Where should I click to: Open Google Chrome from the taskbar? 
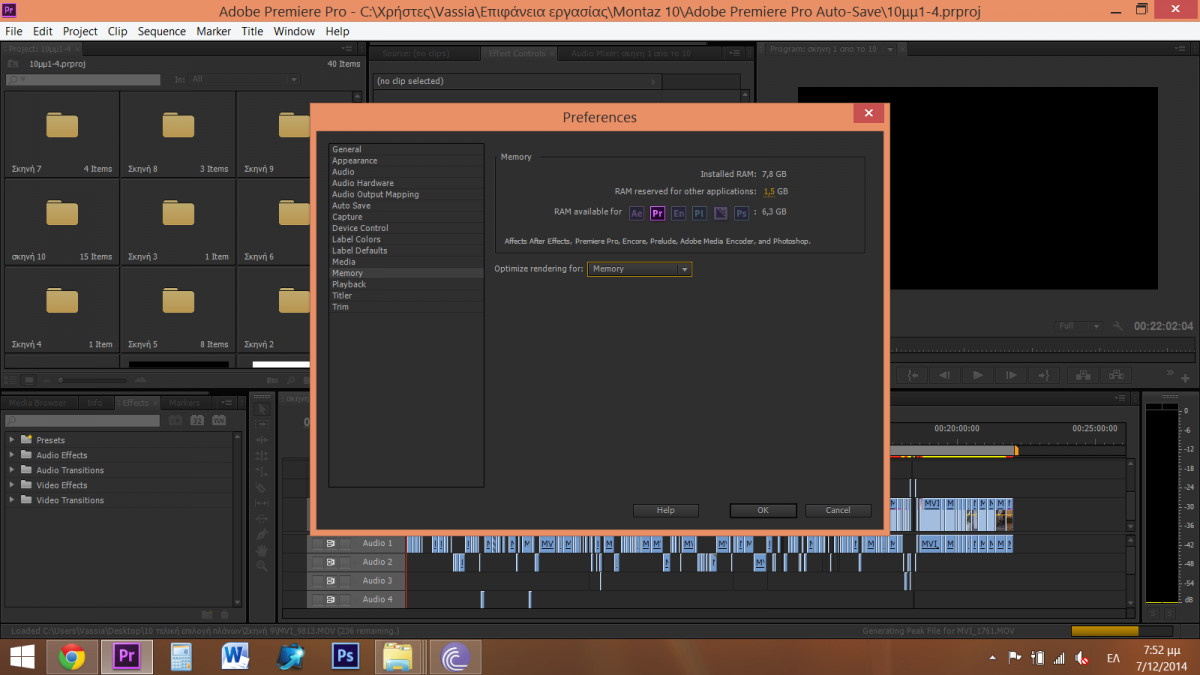tap(71, 656)
